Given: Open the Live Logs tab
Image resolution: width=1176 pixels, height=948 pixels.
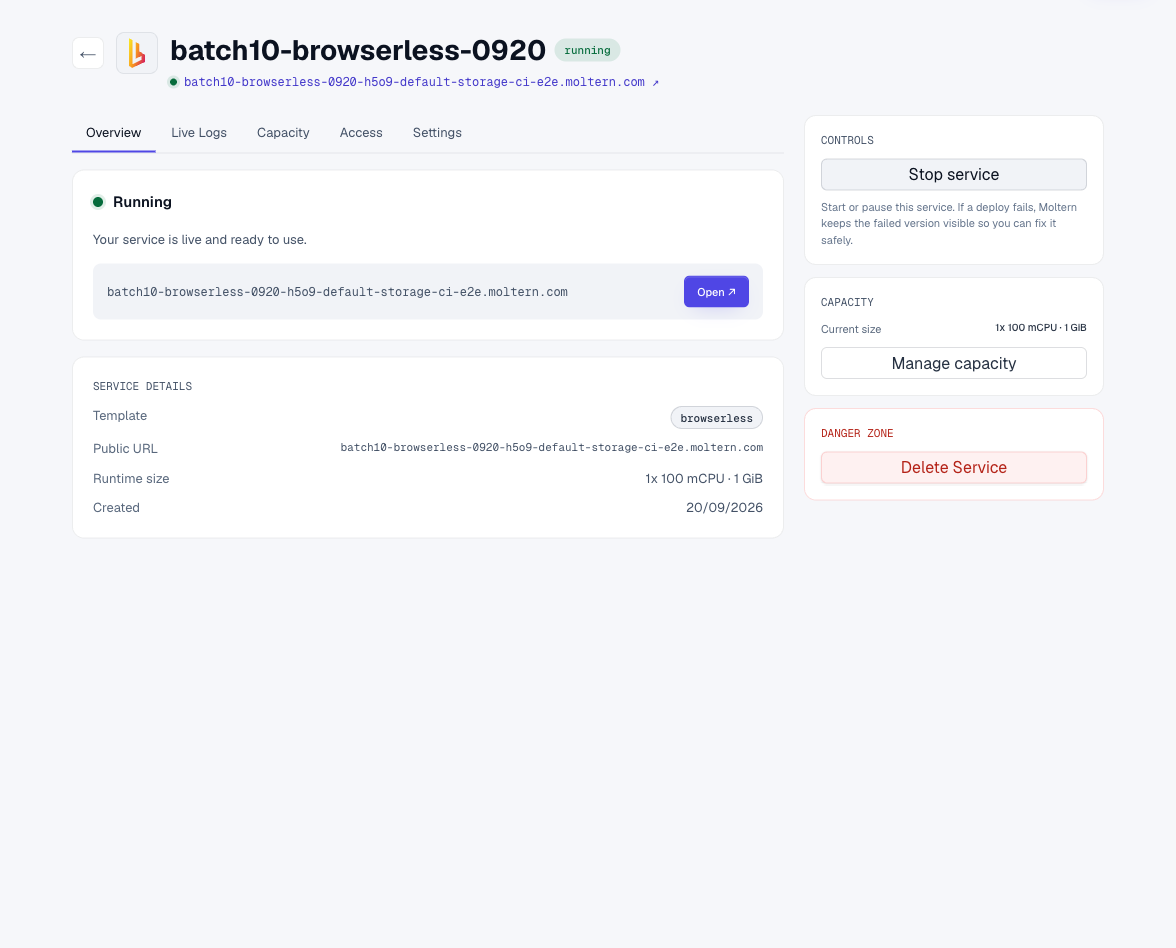Looking at the screenshot, I should tap(199, 133).
